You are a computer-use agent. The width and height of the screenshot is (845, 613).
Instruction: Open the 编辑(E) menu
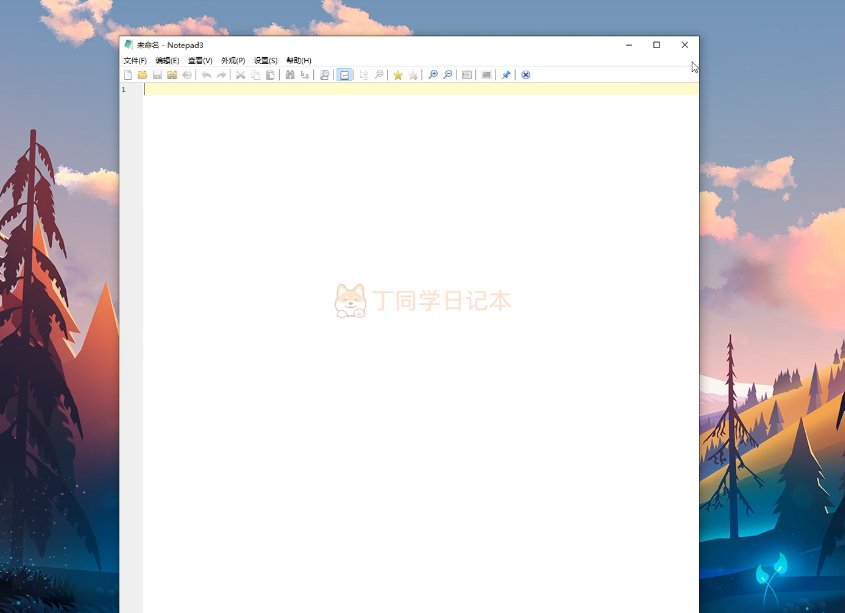click(167, 60)
